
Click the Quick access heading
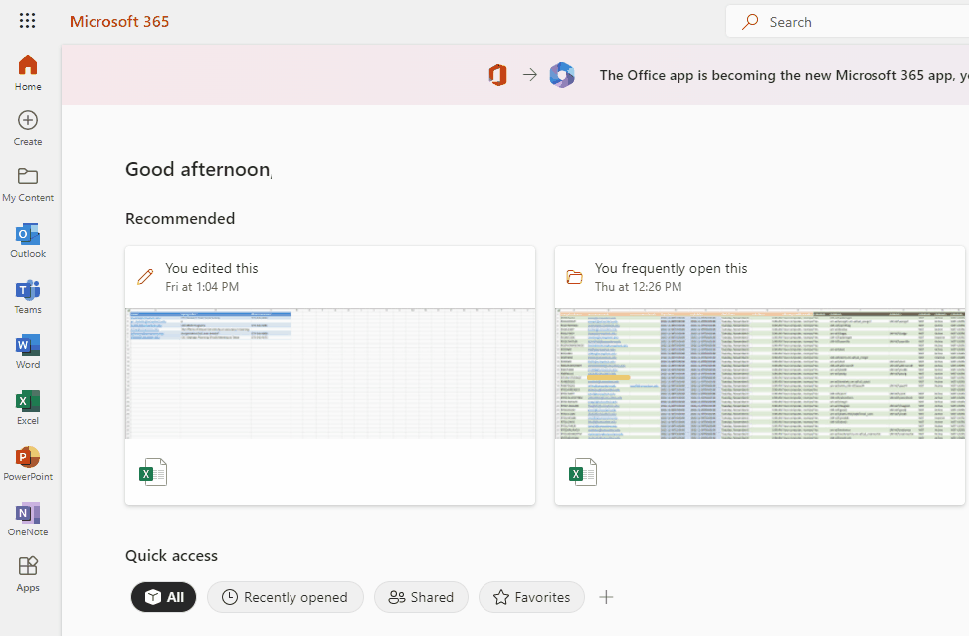[171, 556]
